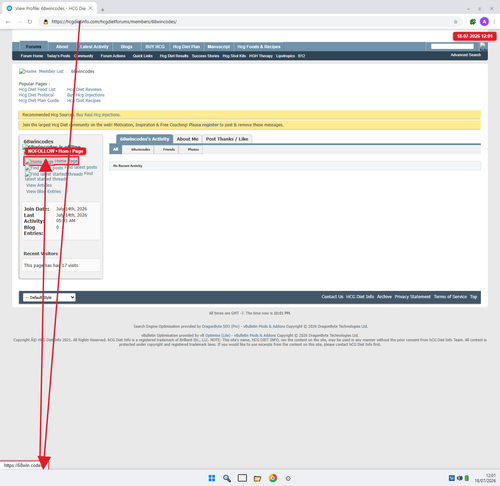Click the search go icon beside search box

483,46
